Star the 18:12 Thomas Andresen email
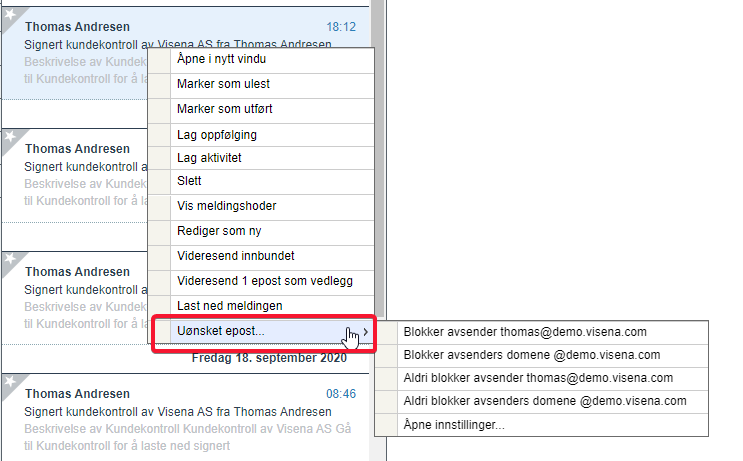This screenshot has height=461, width=743. click(10, 15)
